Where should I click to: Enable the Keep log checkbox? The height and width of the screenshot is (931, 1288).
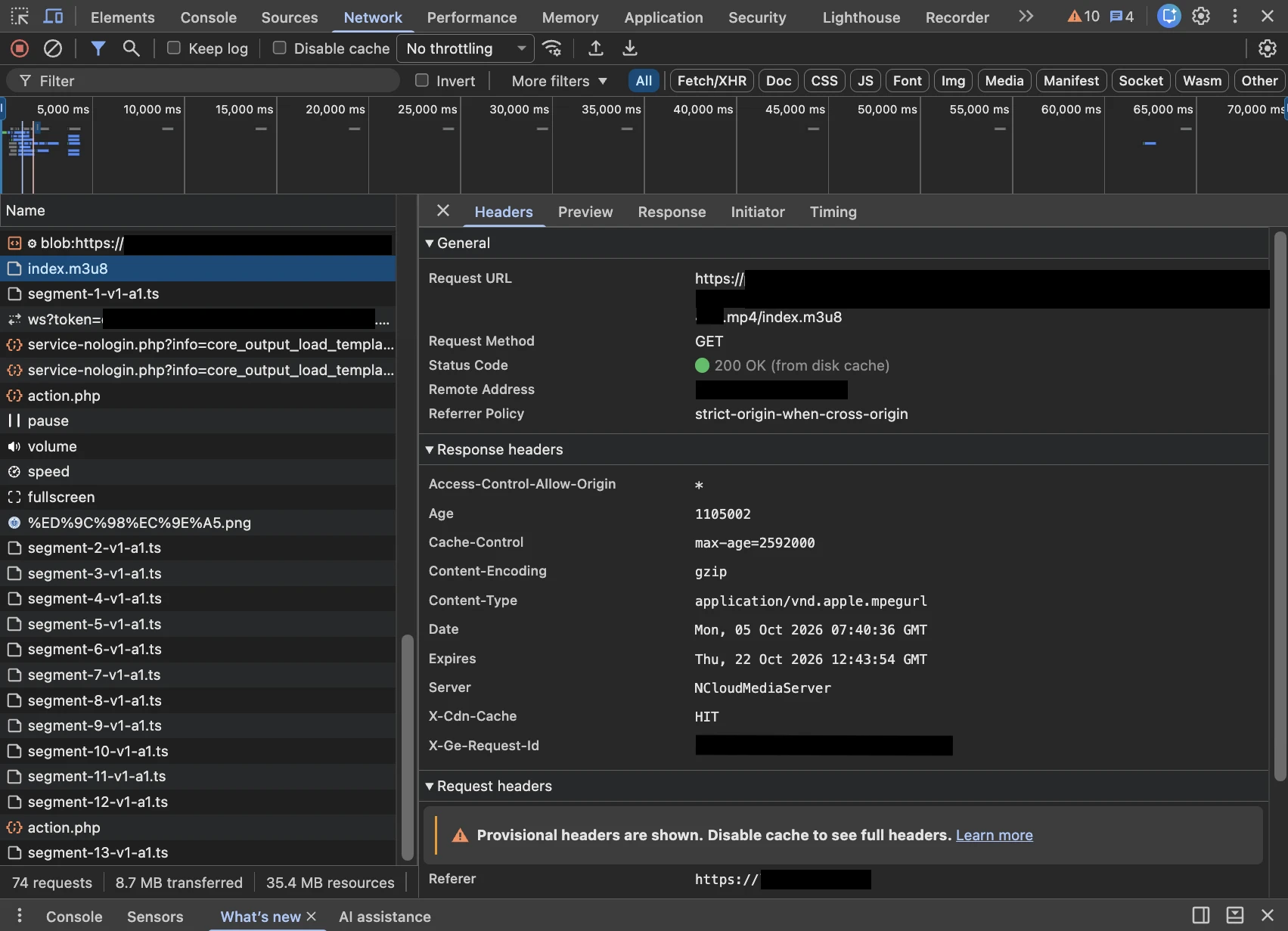pyautogui.click(x=174, y=48)
